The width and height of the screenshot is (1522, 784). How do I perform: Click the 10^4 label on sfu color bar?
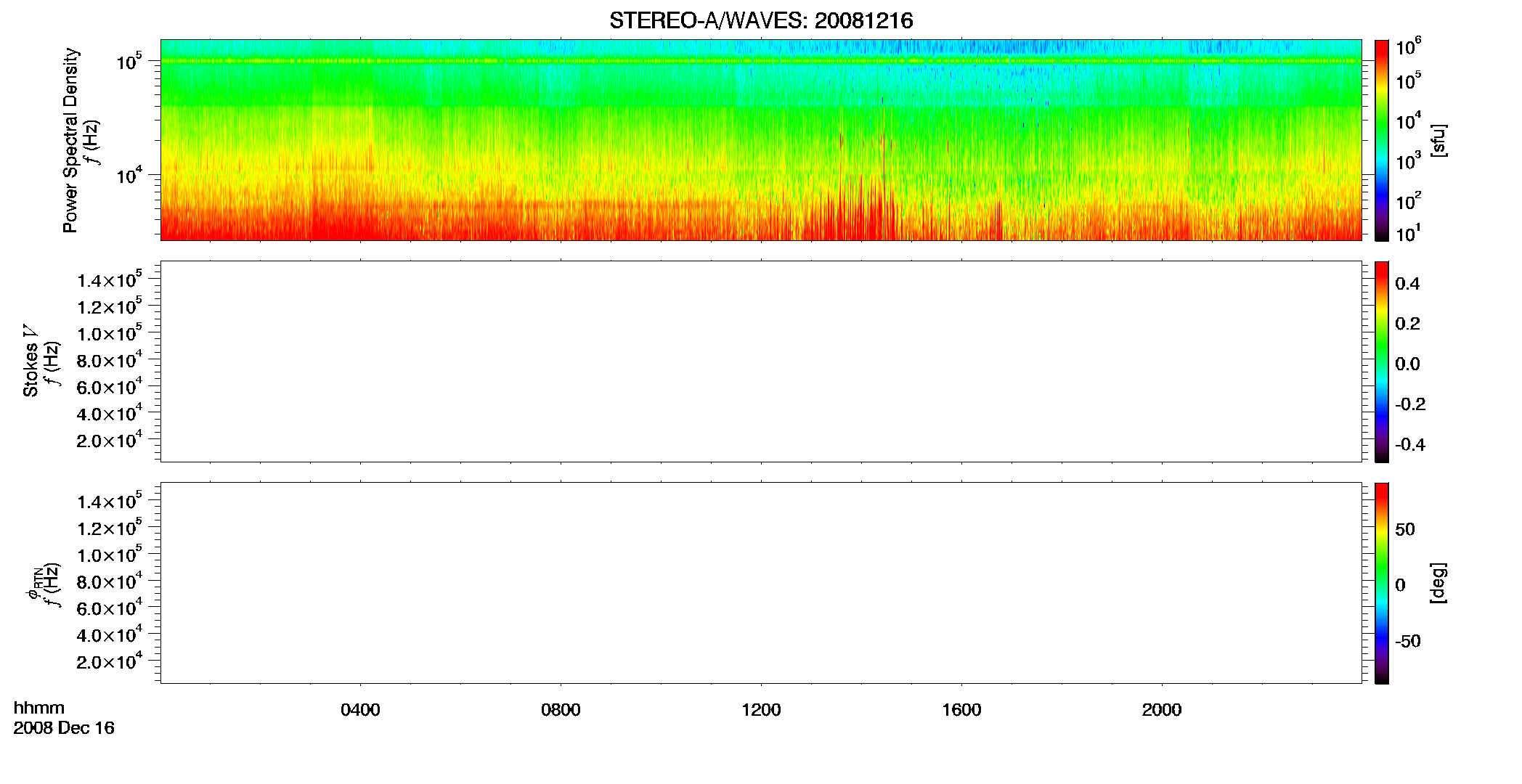(x=1409, y=121)
